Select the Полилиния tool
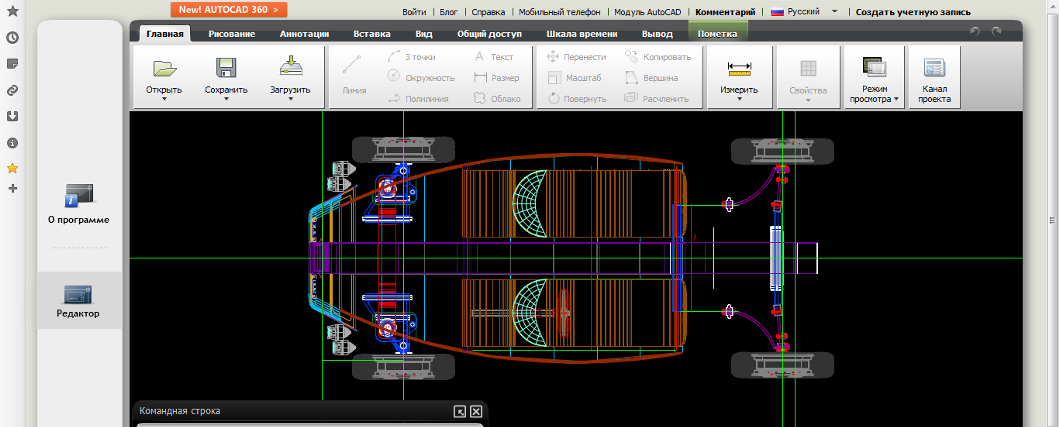The image size is (1059, 427). tap(417, 99)
